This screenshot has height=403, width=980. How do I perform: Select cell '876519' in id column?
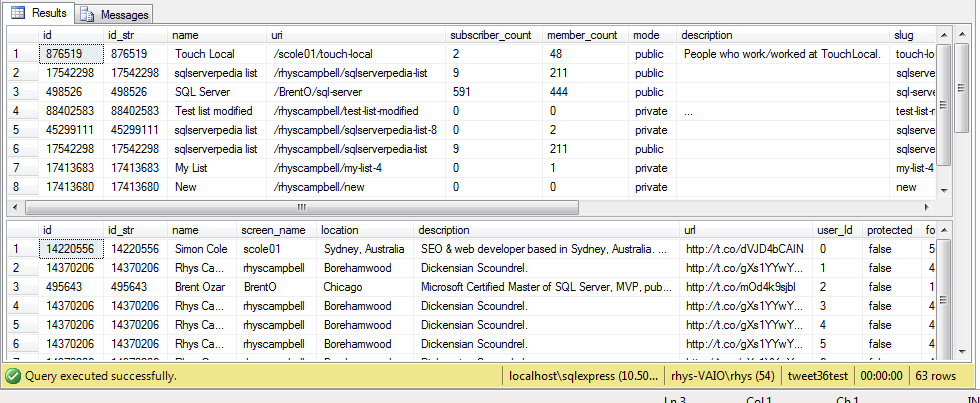point(71,54)
